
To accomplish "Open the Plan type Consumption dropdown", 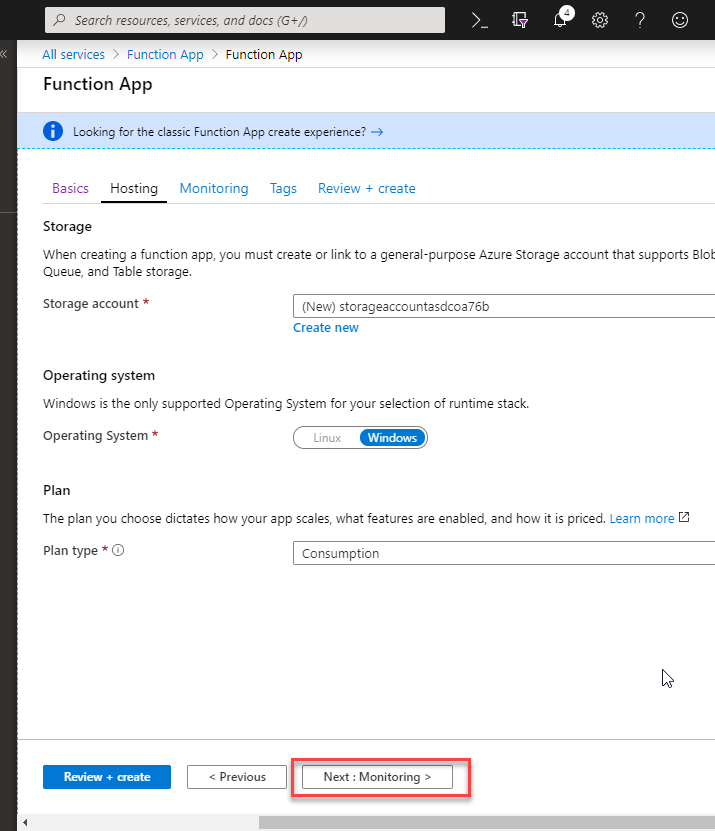I will click(x=504, y=553).
